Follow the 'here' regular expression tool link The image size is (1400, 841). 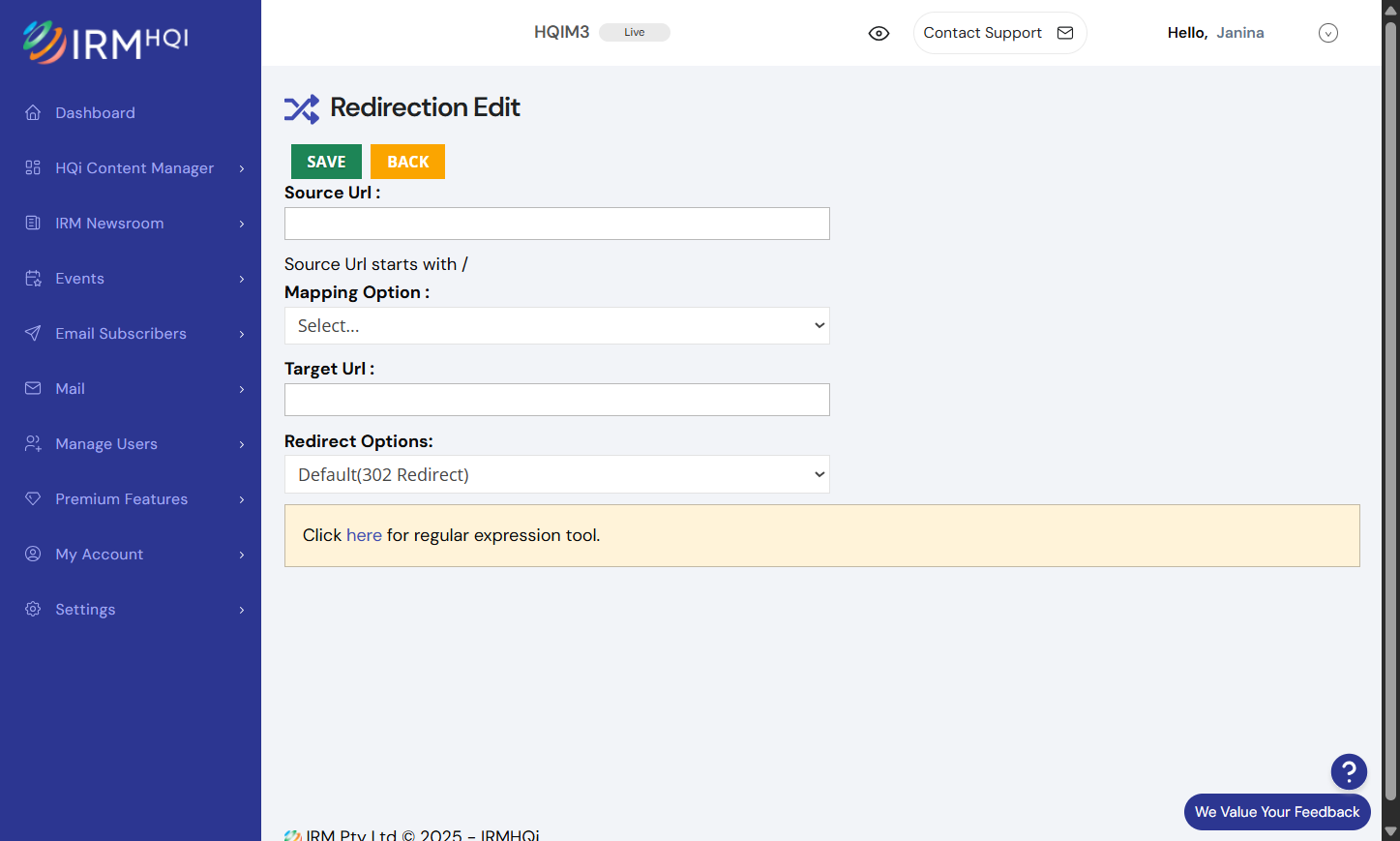coord(364,535)
